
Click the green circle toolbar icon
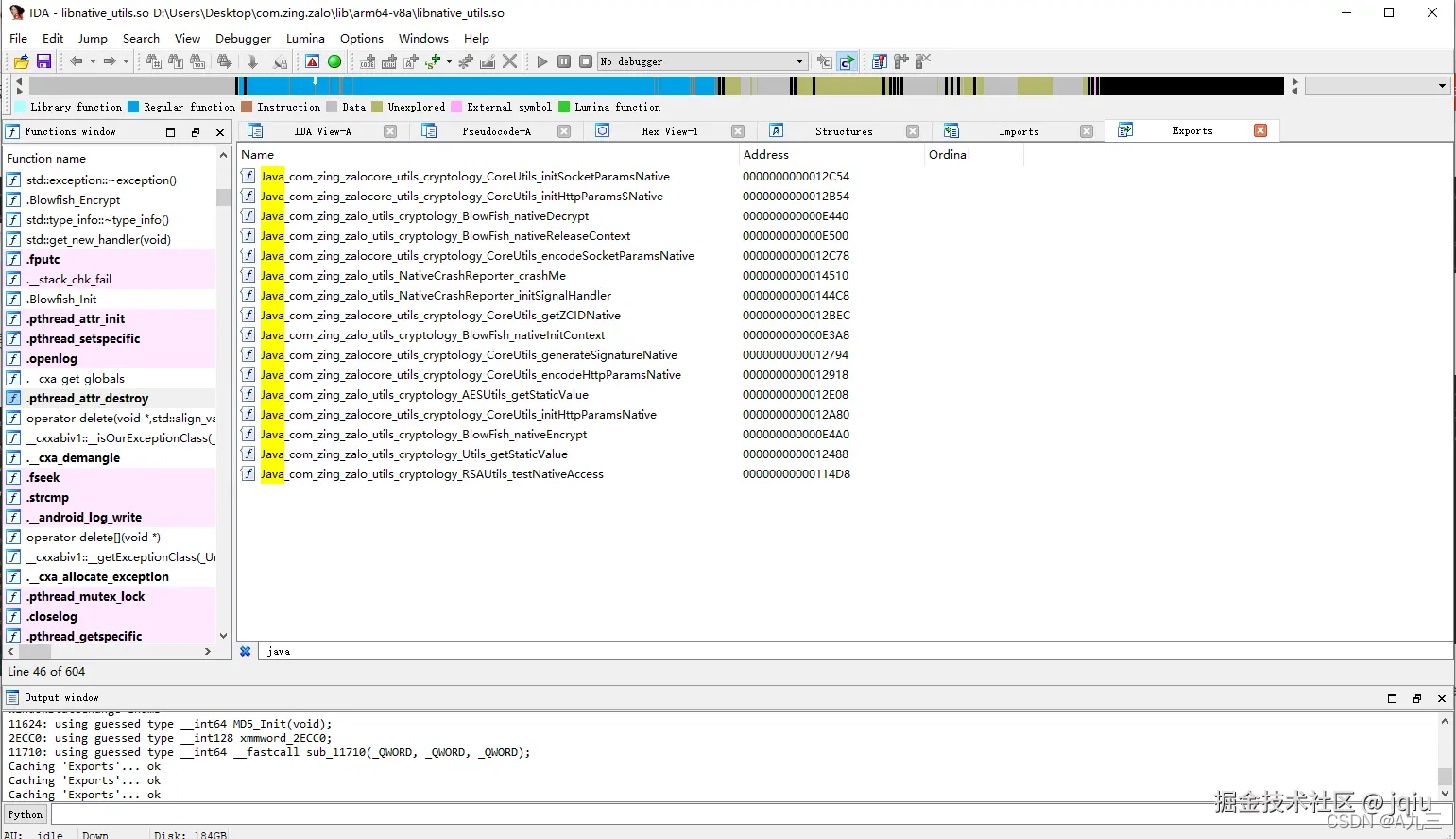tap(334, 61)
